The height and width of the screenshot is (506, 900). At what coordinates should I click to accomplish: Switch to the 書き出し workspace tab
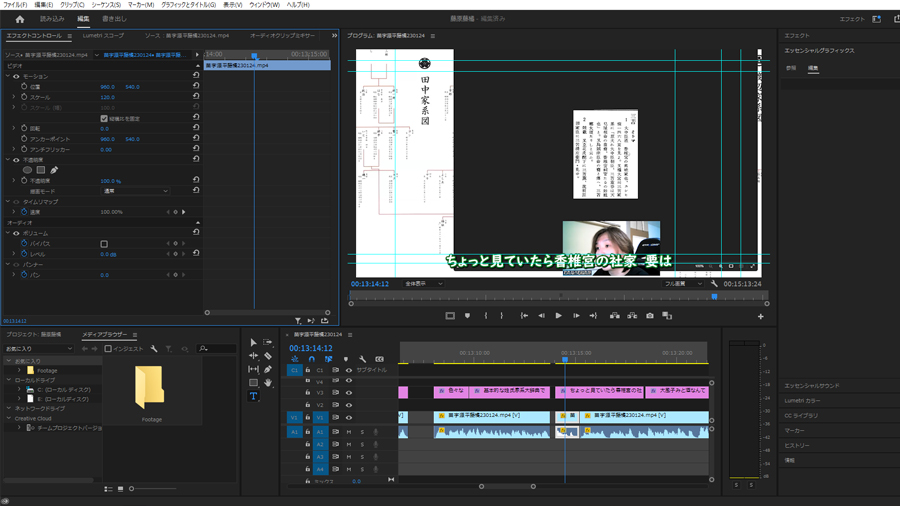point(114,19)
